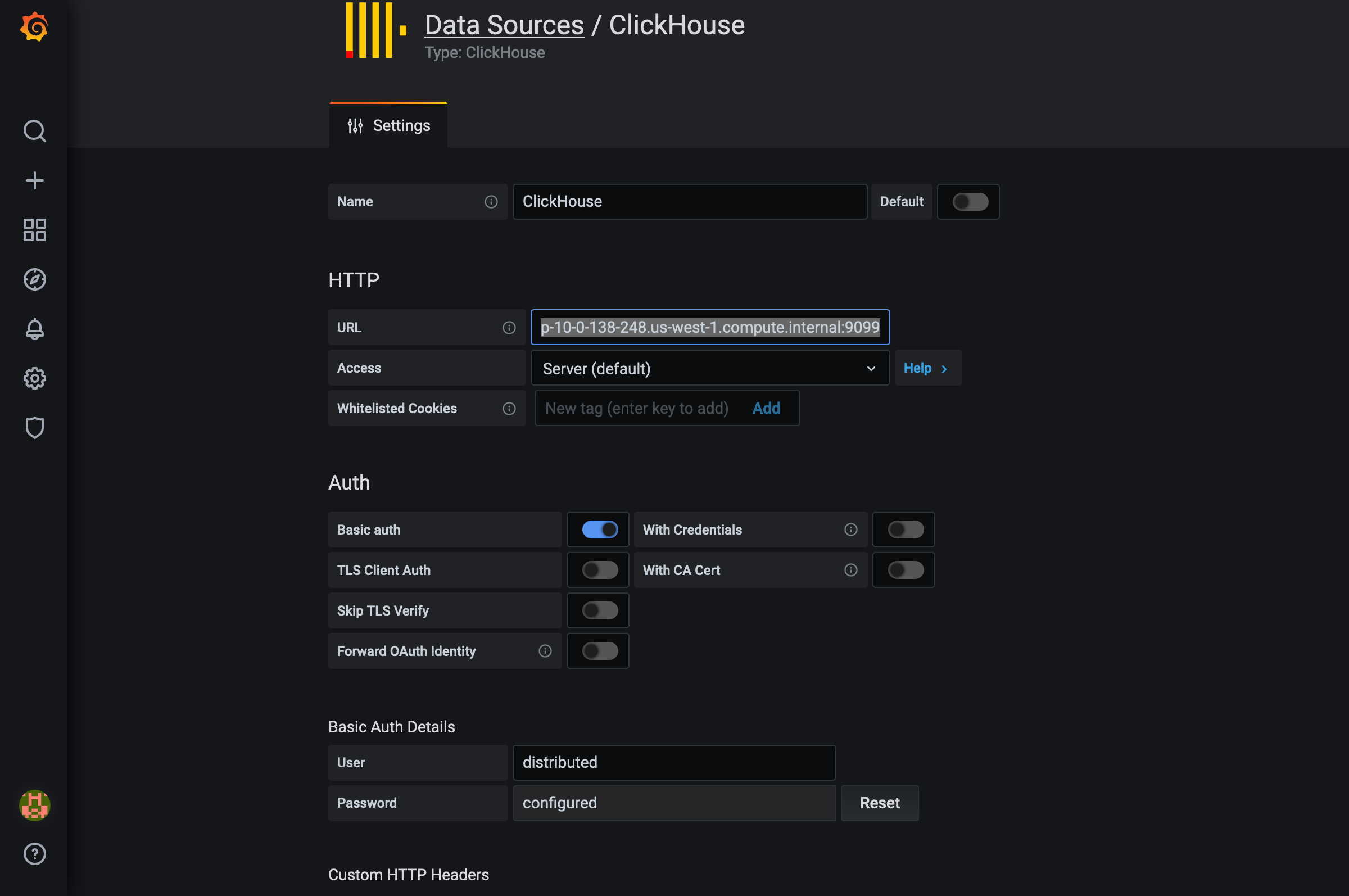Select the Settings tab
Screen dimensions: 1349x896
tap(388, 126)
